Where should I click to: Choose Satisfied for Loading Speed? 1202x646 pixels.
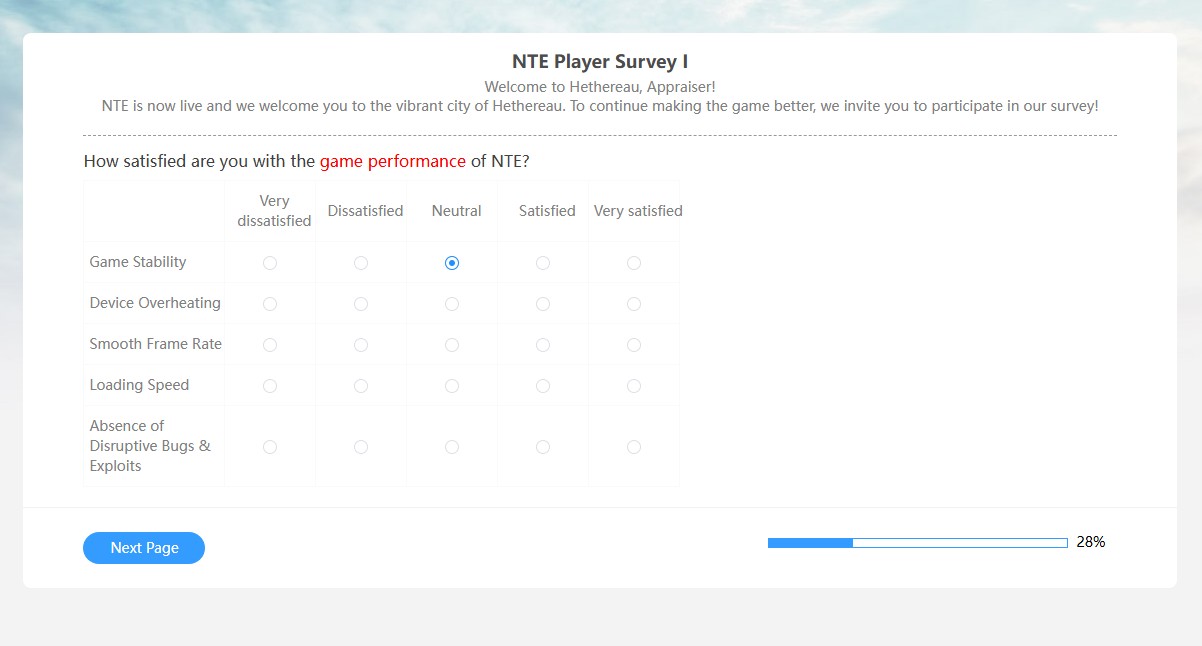point(543,386)
